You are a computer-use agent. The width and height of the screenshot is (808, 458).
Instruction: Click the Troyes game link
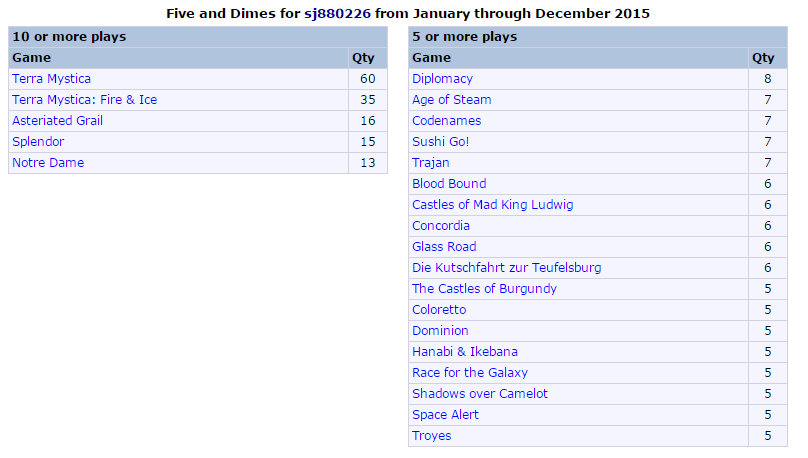(431, 436)
